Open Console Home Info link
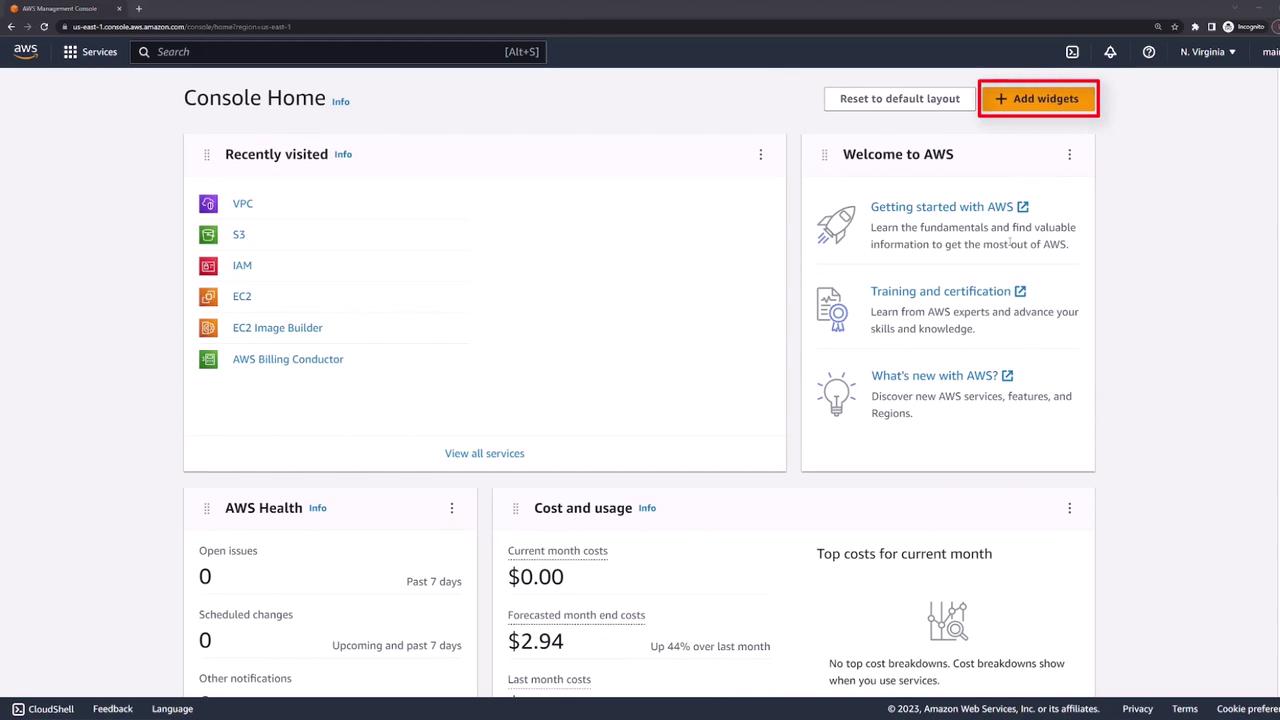 [341, 102]
